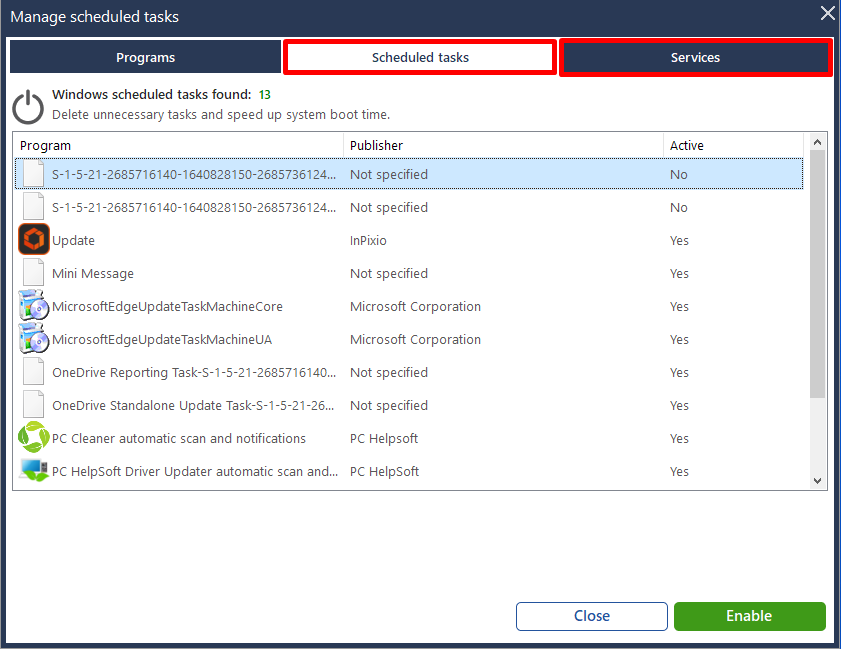The height and width of the screenshot is (649, 841).
Task: Select the non-highlighted S-1-5-21-2685716140 task name
Action: [194, 208]
